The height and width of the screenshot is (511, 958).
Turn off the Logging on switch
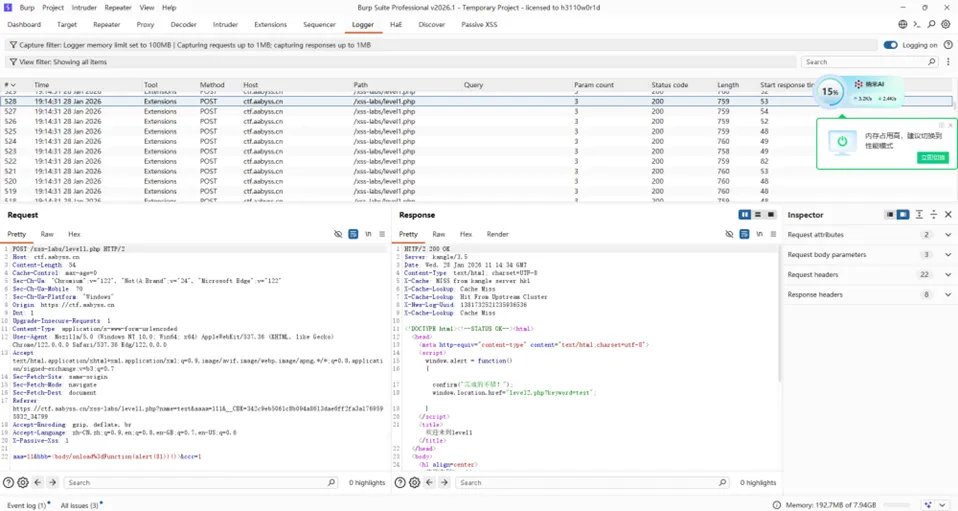coord(890,45)
